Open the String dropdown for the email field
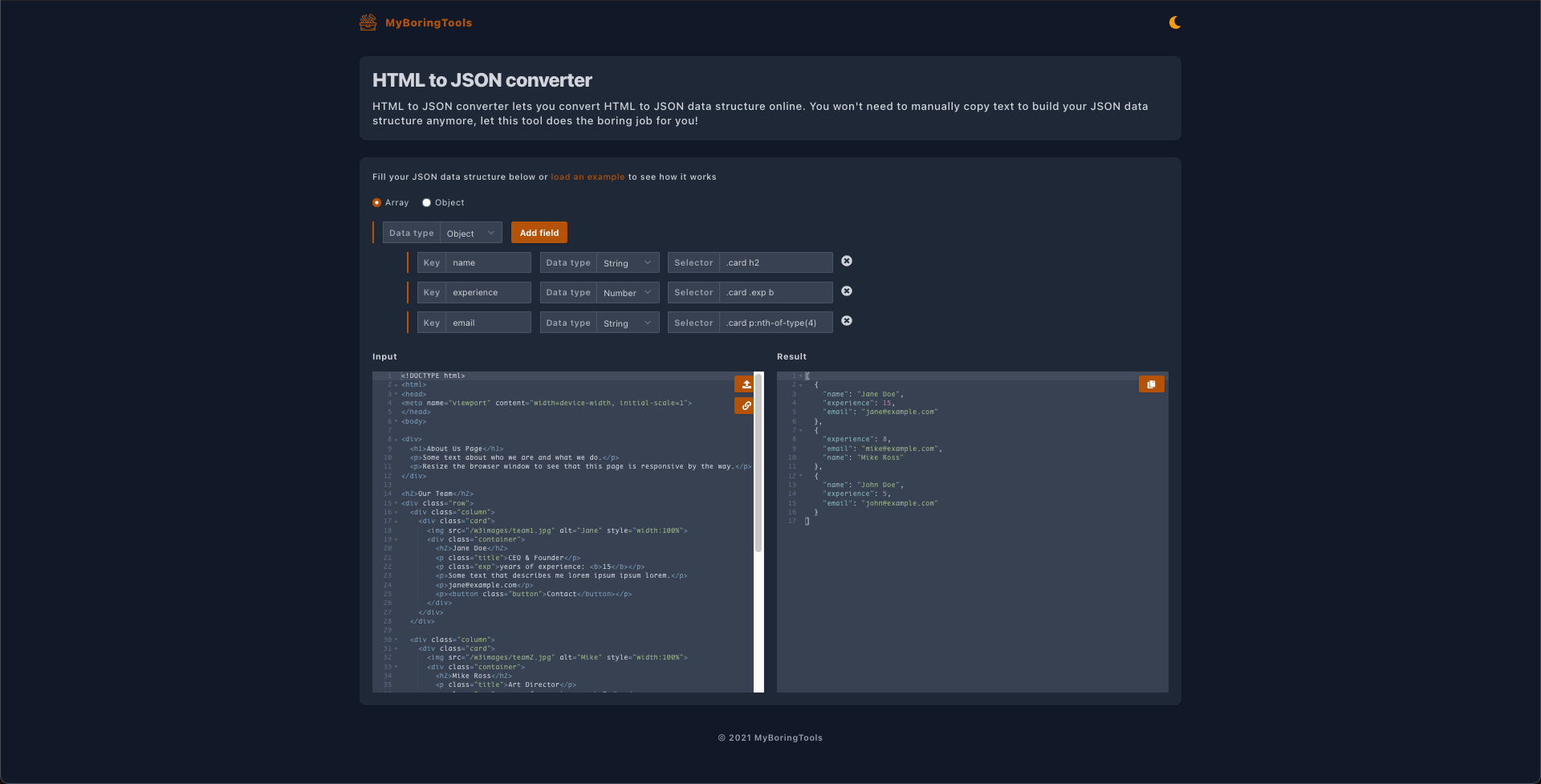Viewport: 1541px width, 784px height. coord(628,322)
